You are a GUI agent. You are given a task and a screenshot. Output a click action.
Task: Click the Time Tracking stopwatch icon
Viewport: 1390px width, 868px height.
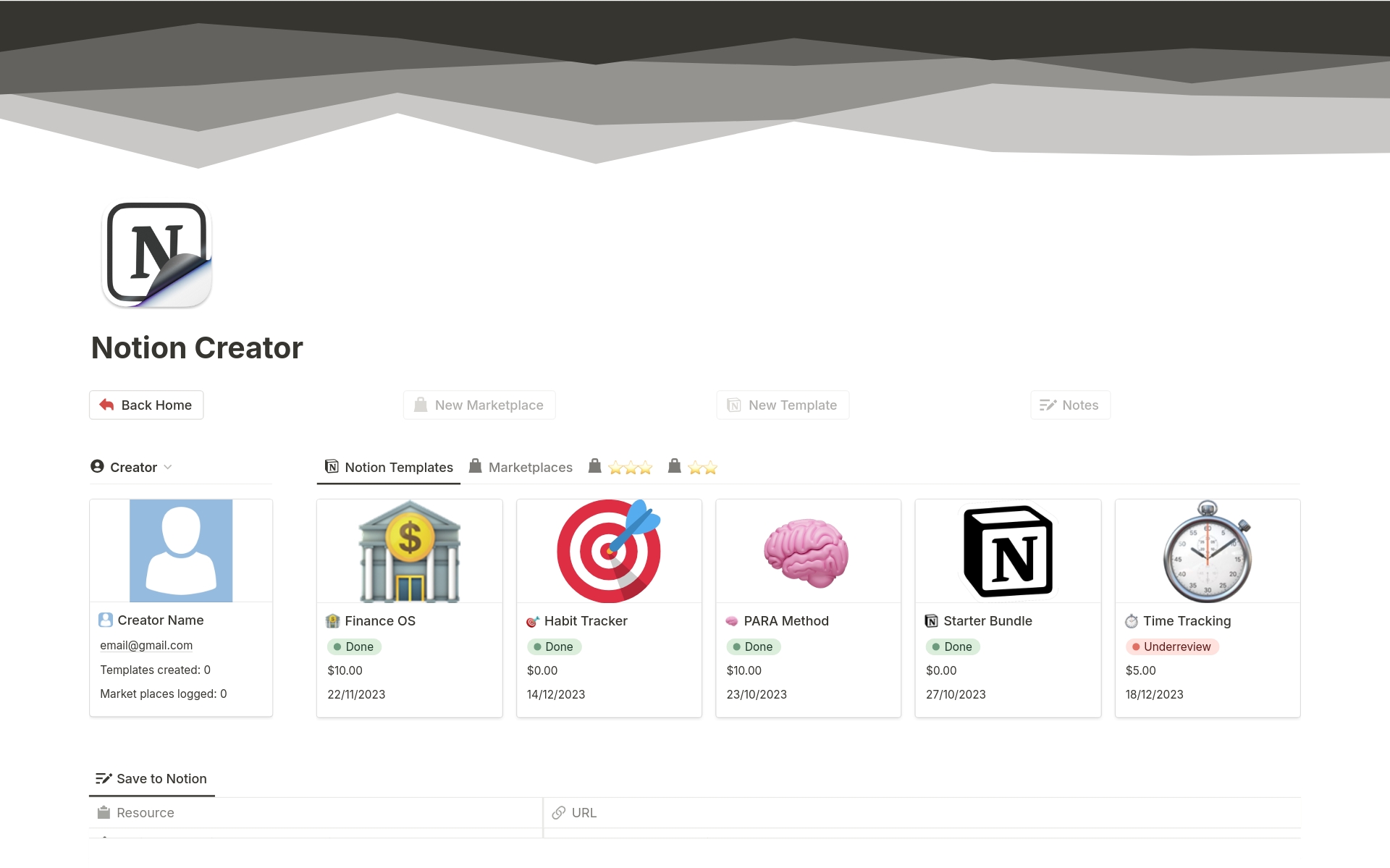coord(1131,621)
